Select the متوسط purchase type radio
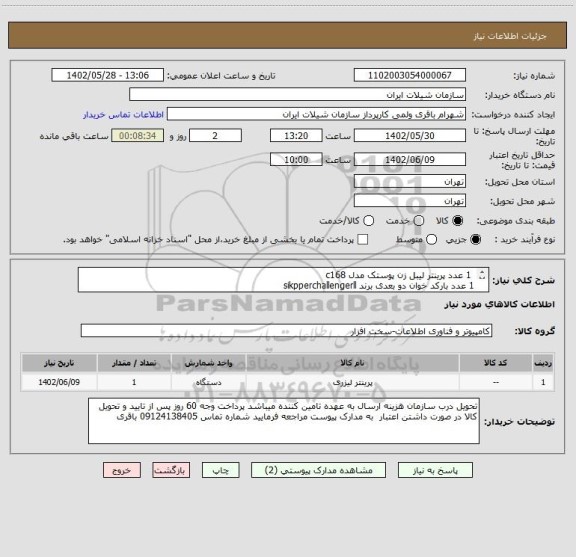The width and height of the screenshot is (576, 557). [x=431, y=240]
